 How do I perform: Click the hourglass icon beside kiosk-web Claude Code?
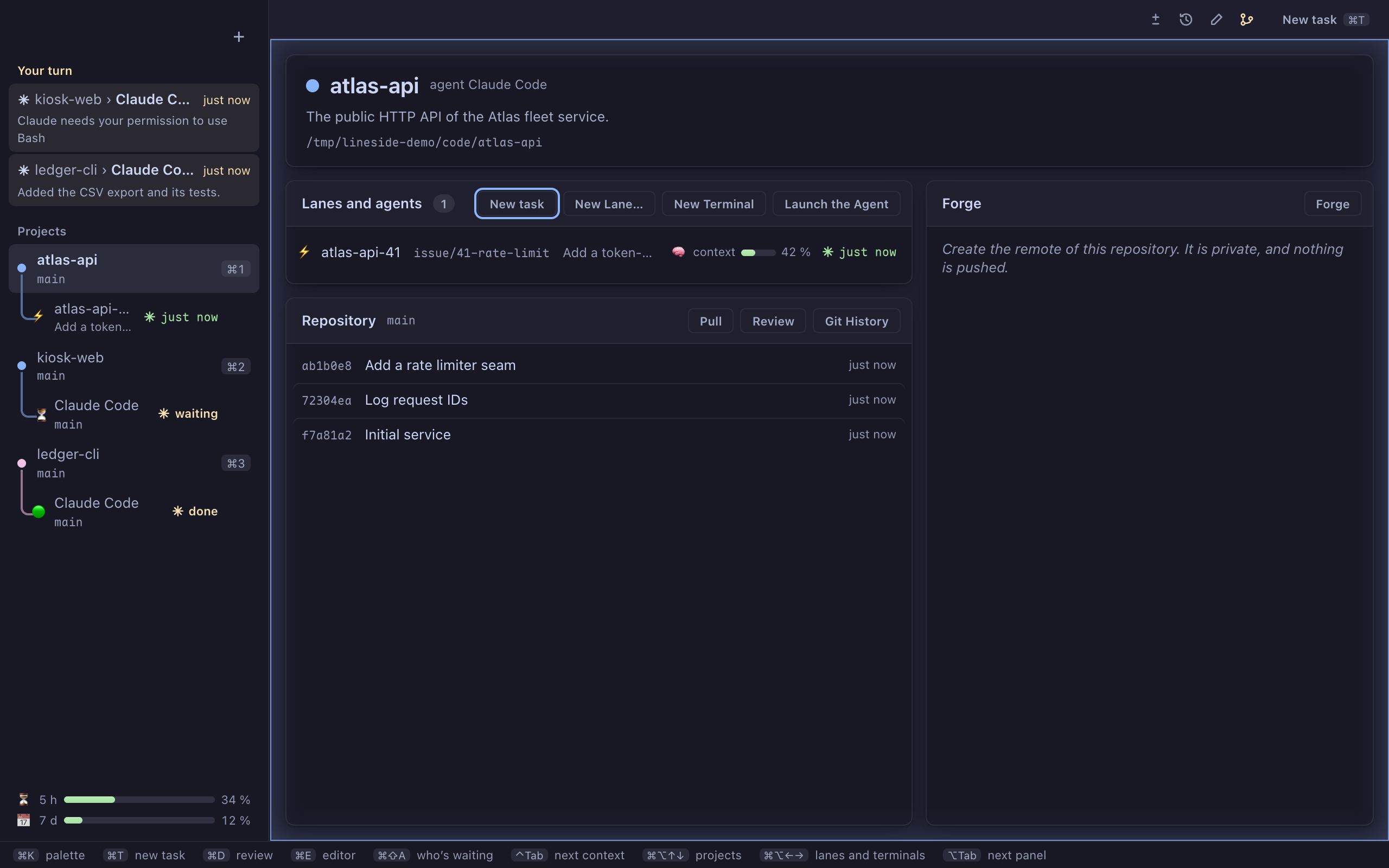[41, 414]
